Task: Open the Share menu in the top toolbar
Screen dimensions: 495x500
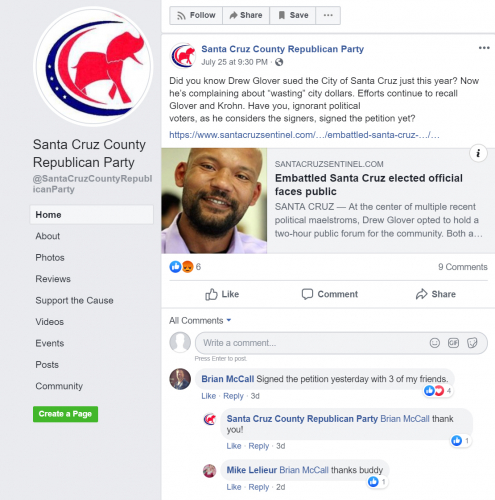Action: [246, 15]
